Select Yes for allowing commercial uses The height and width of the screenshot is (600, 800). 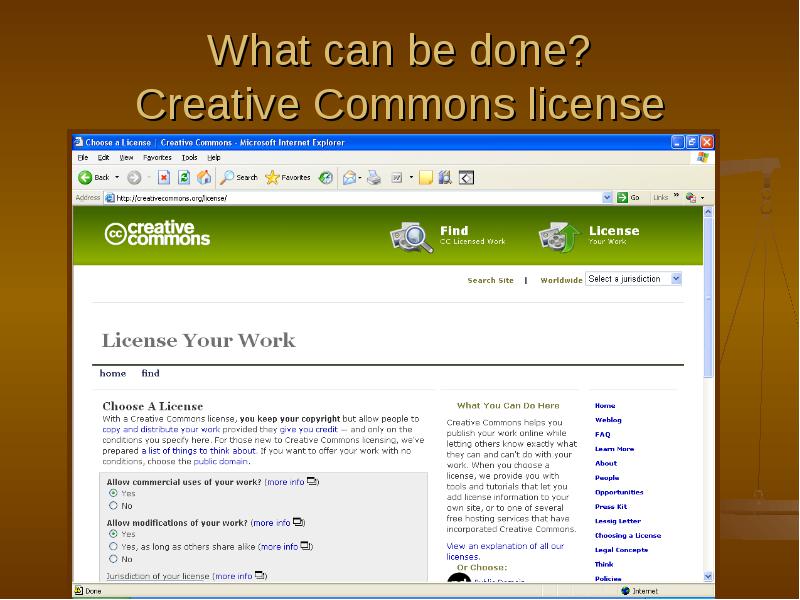click(x=113, y=493)
